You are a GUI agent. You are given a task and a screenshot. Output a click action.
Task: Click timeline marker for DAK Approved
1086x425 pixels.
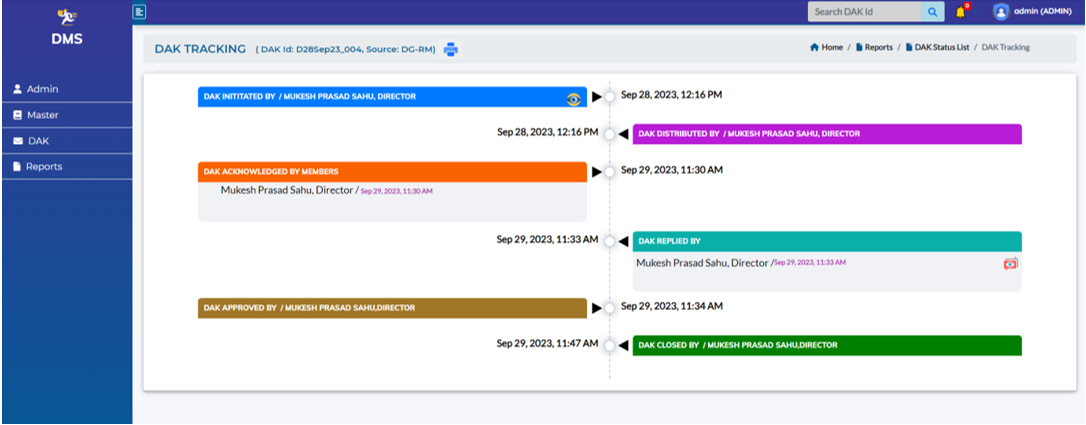click(609, 308)
